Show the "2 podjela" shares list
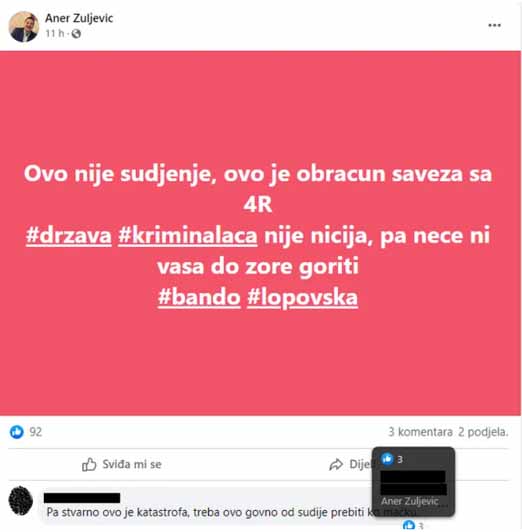The width and height of the screenshot is (522, 532). (x=483, y=432)
